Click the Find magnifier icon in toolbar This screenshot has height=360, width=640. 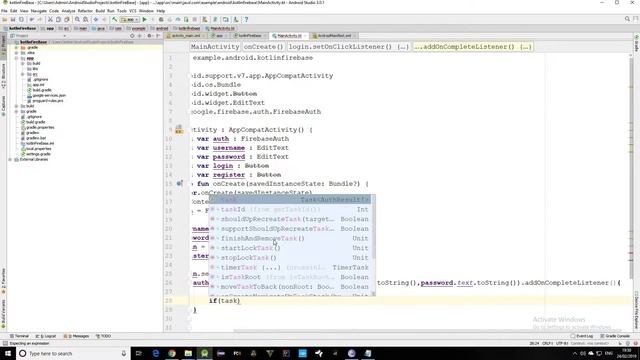click(x=77, y=20)
